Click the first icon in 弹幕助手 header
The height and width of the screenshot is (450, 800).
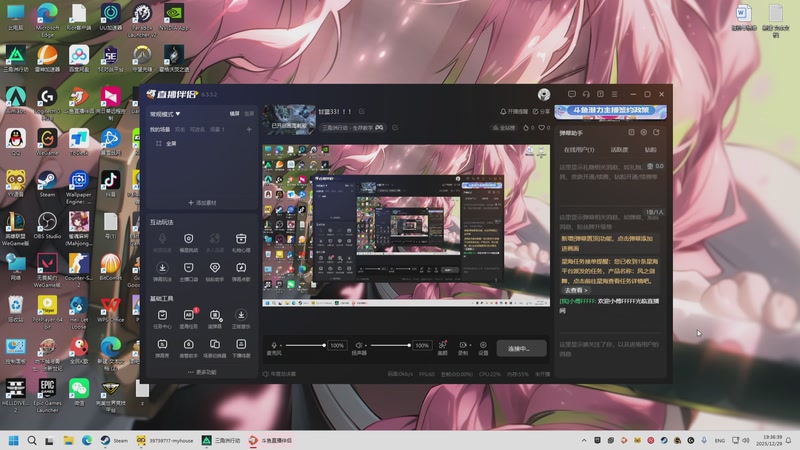click(x=631, y=133)
